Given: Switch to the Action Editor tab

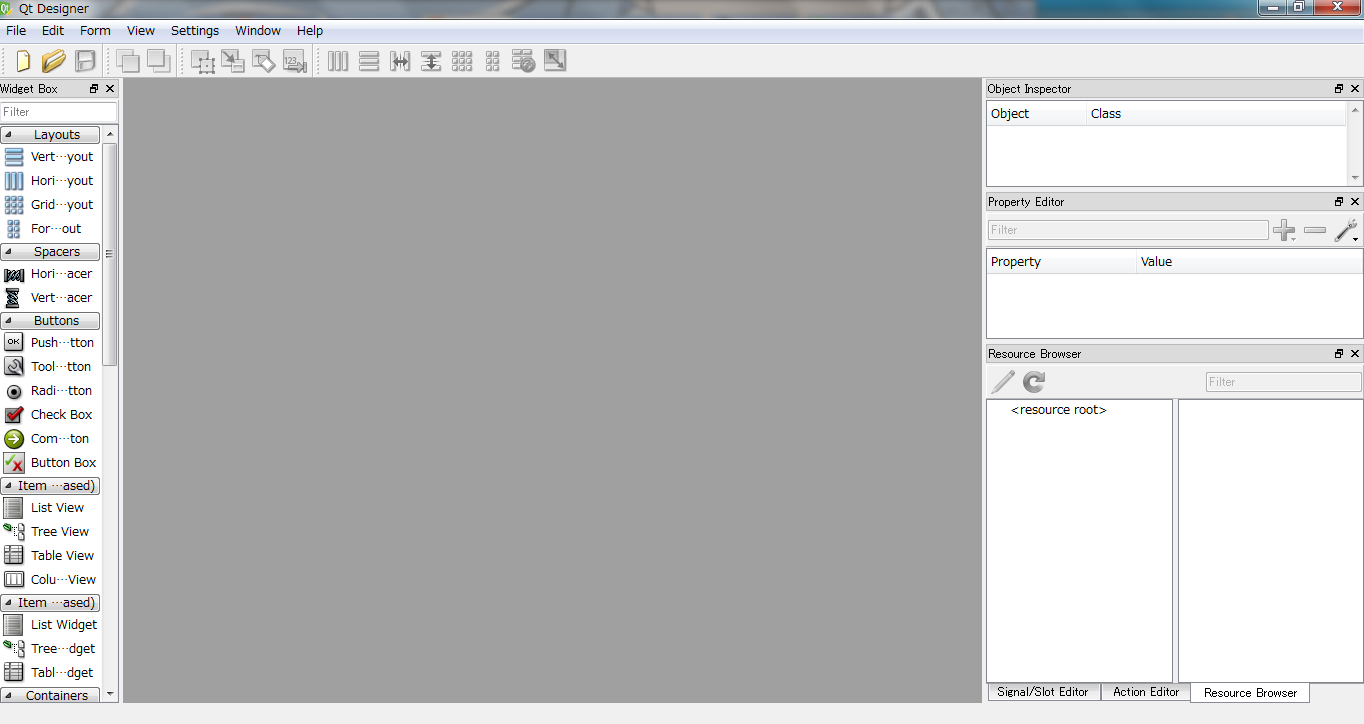Looking at the screenshot, I should (x=1145, y=692).
